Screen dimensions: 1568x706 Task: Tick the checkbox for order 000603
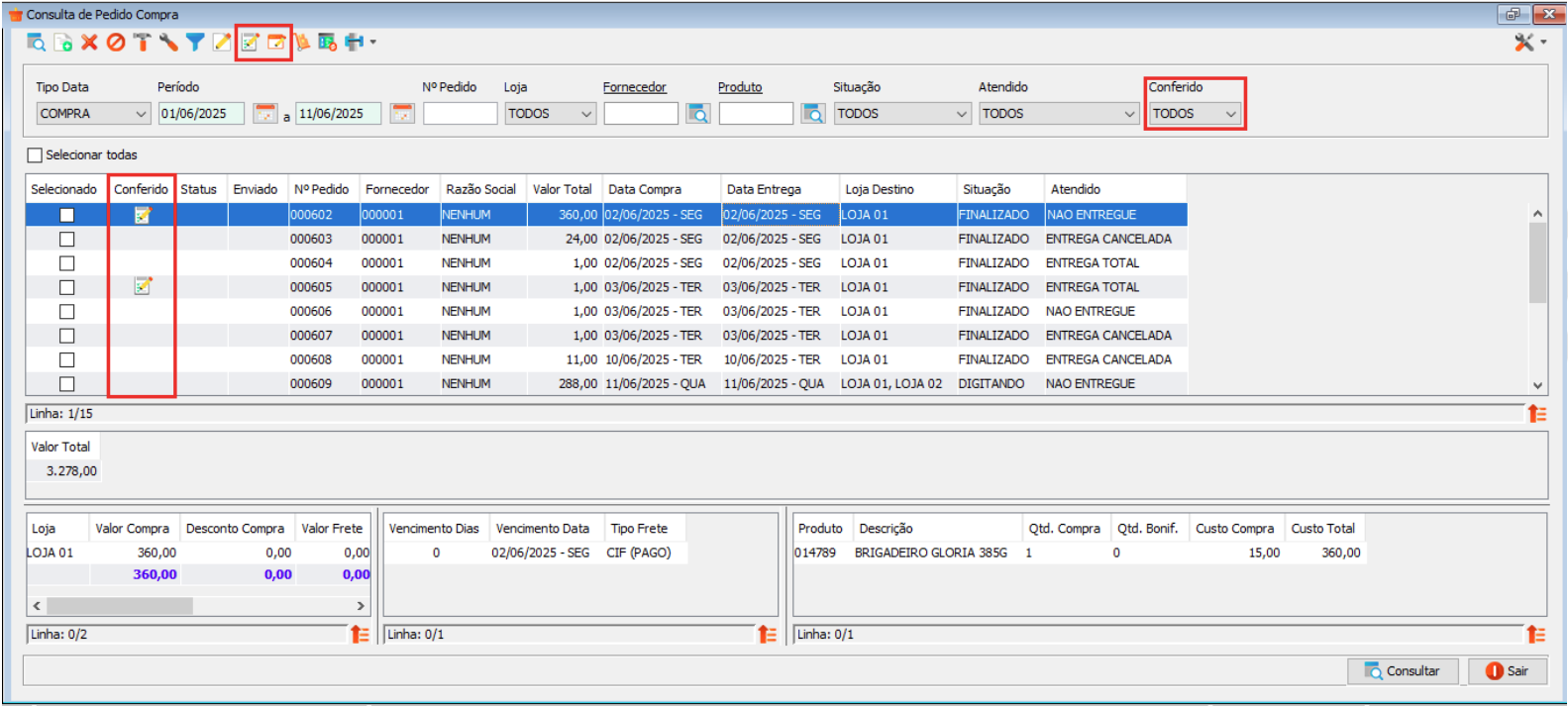(x=66, y=240)
